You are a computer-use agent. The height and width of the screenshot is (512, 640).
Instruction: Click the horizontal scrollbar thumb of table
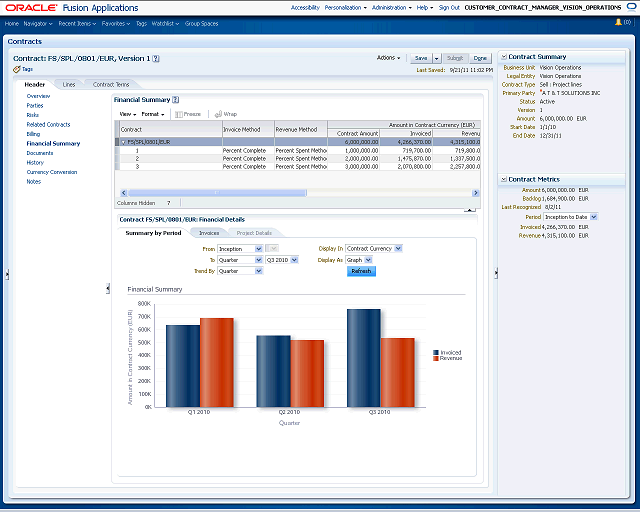(217, 193)
